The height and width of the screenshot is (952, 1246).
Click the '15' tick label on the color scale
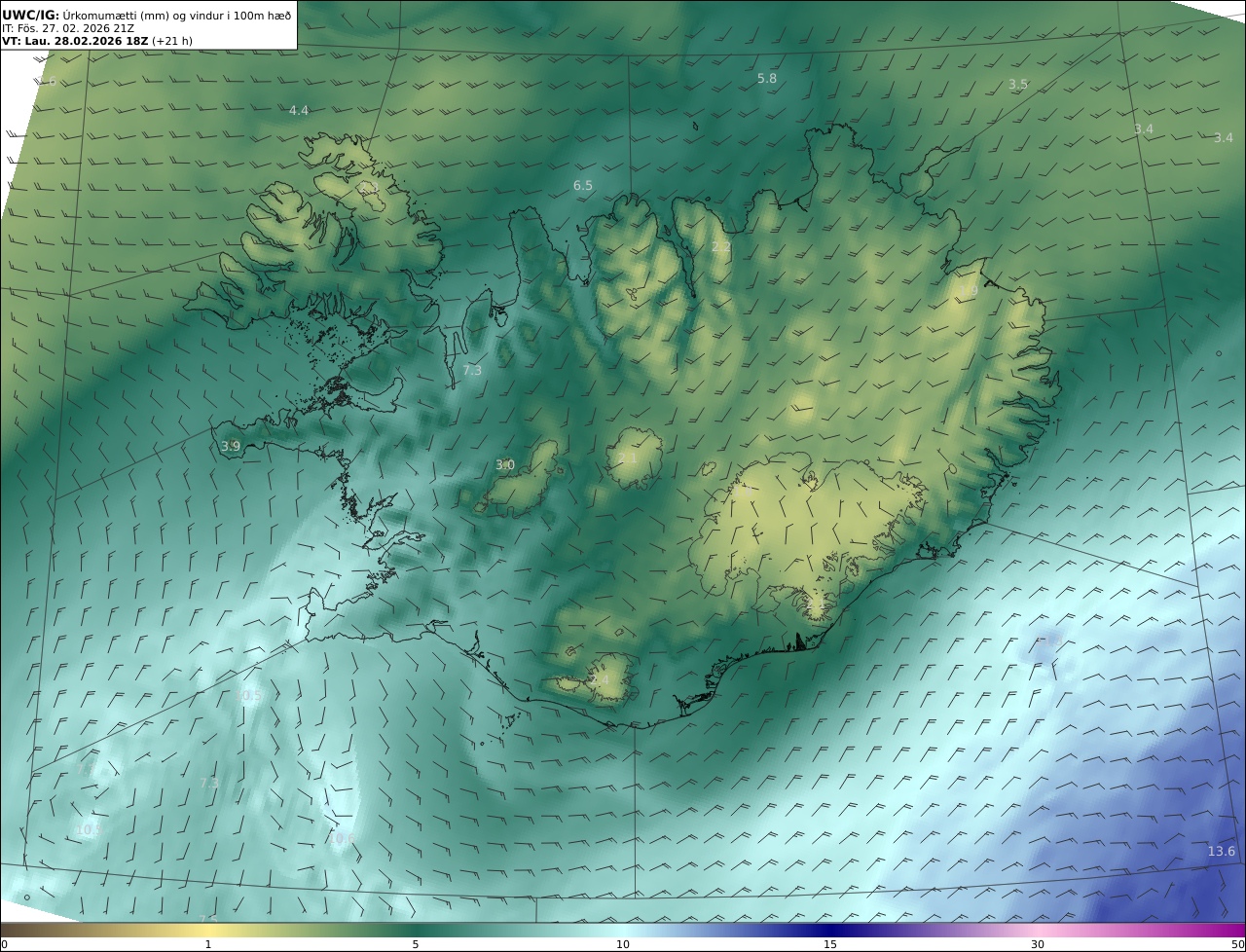coord(830,944)
